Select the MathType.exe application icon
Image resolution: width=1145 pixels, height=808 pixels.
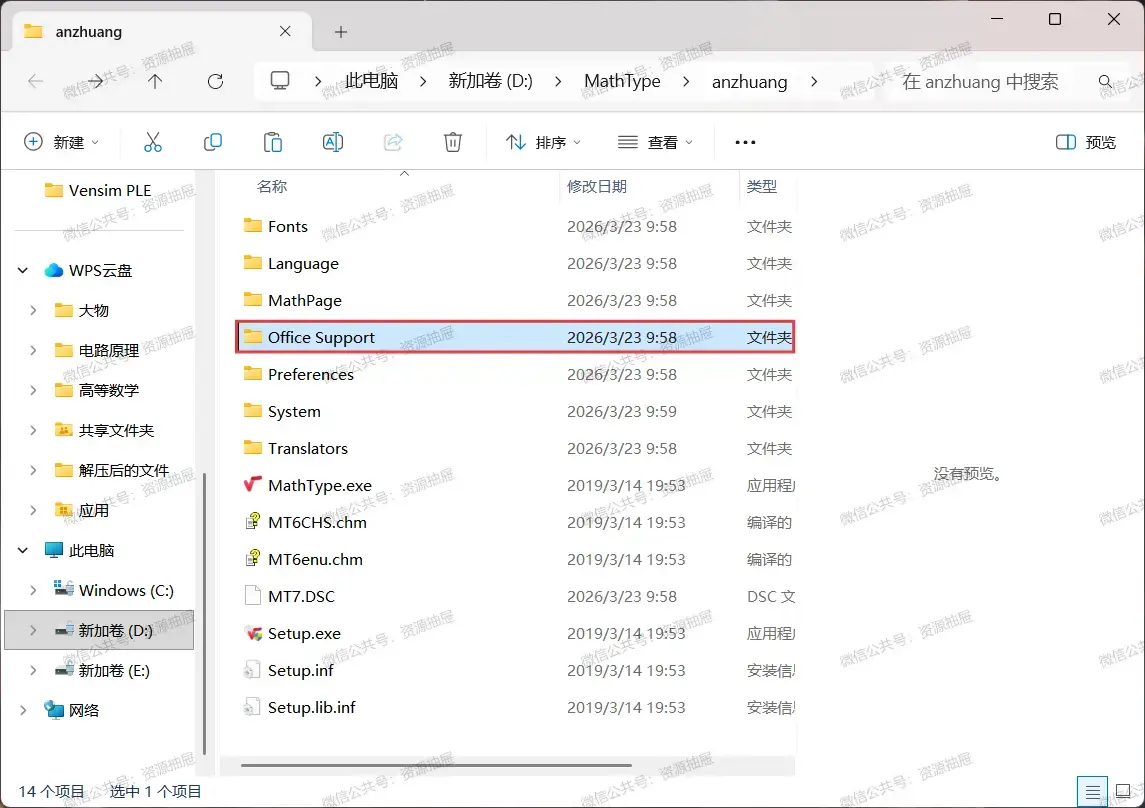(252, 485)
